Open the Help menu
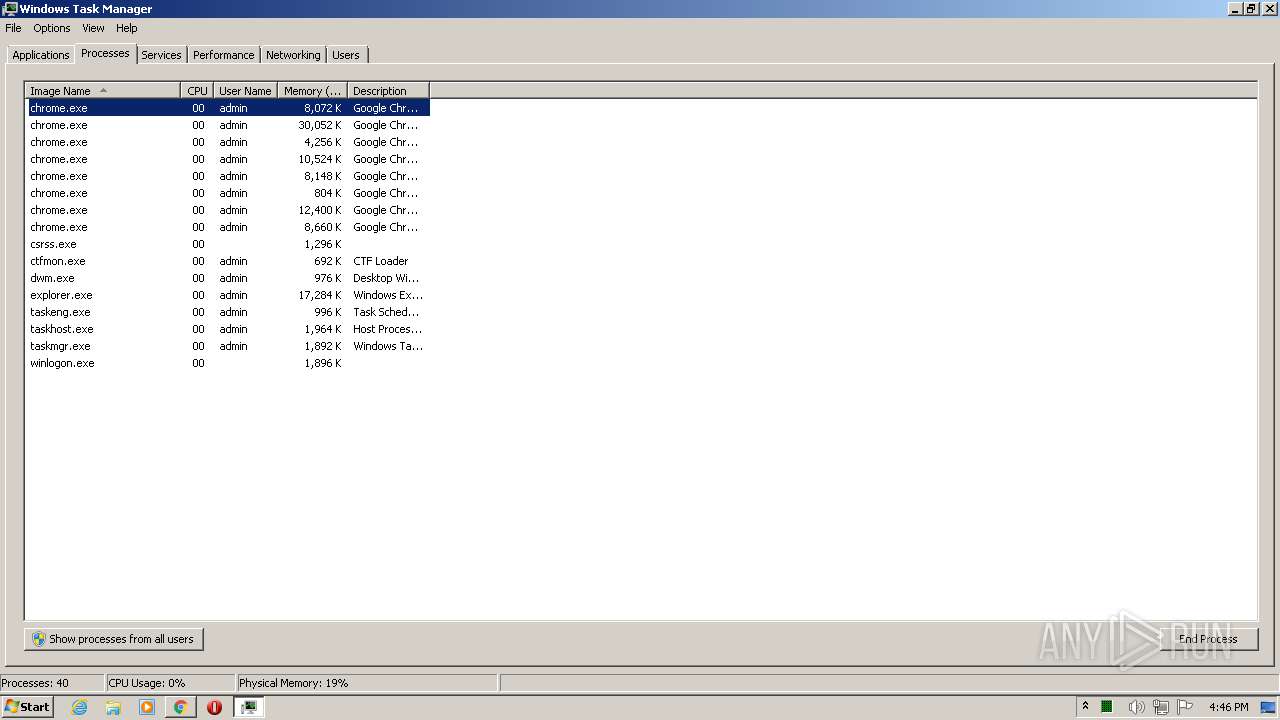This screenshot has width=1280, height=720. (x=126, y=28)
